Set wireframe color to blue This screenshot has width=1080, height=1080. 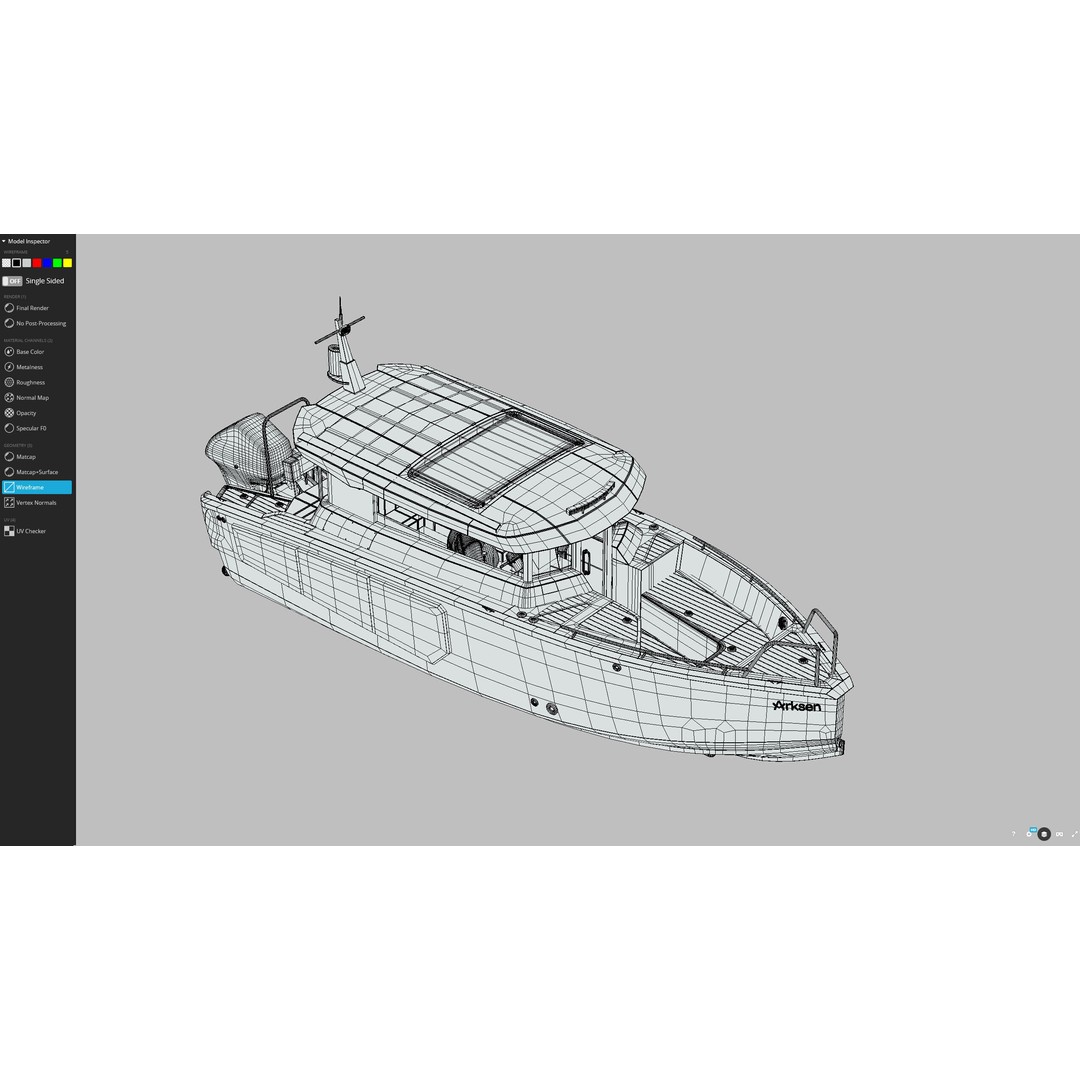[47, 263]
